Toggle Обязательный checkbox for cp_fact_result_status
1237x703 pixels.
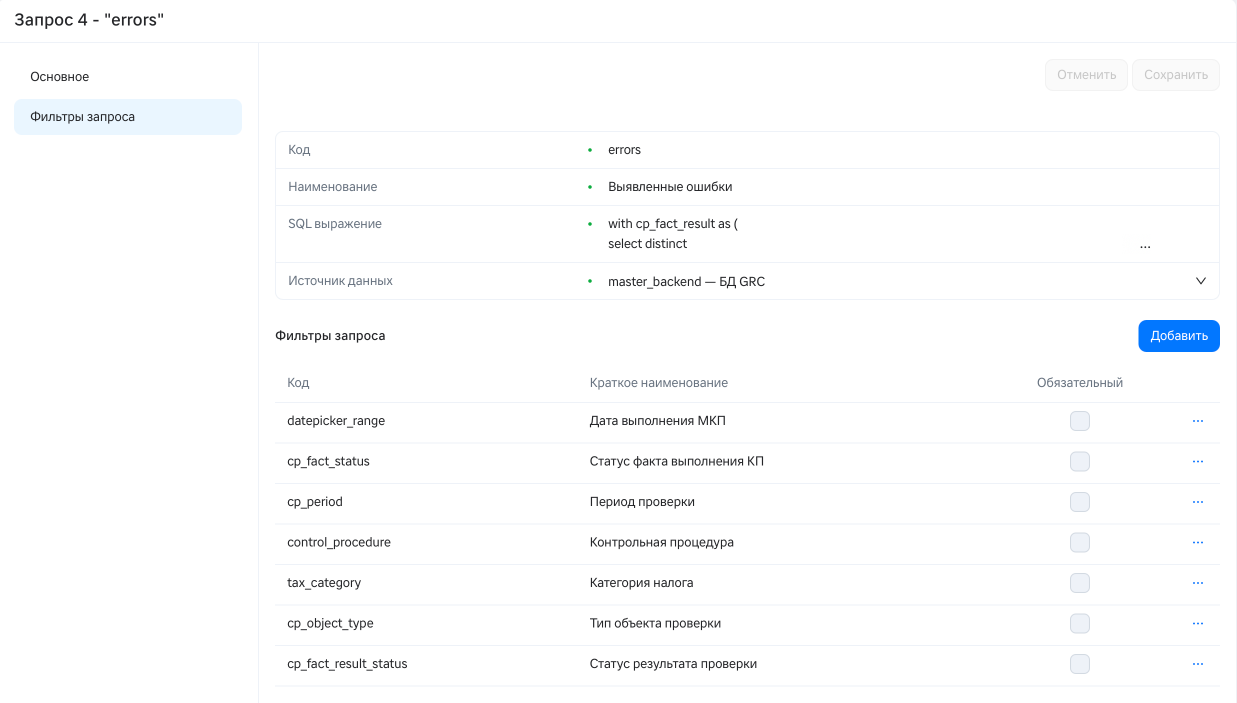(x=1080, y=664)
